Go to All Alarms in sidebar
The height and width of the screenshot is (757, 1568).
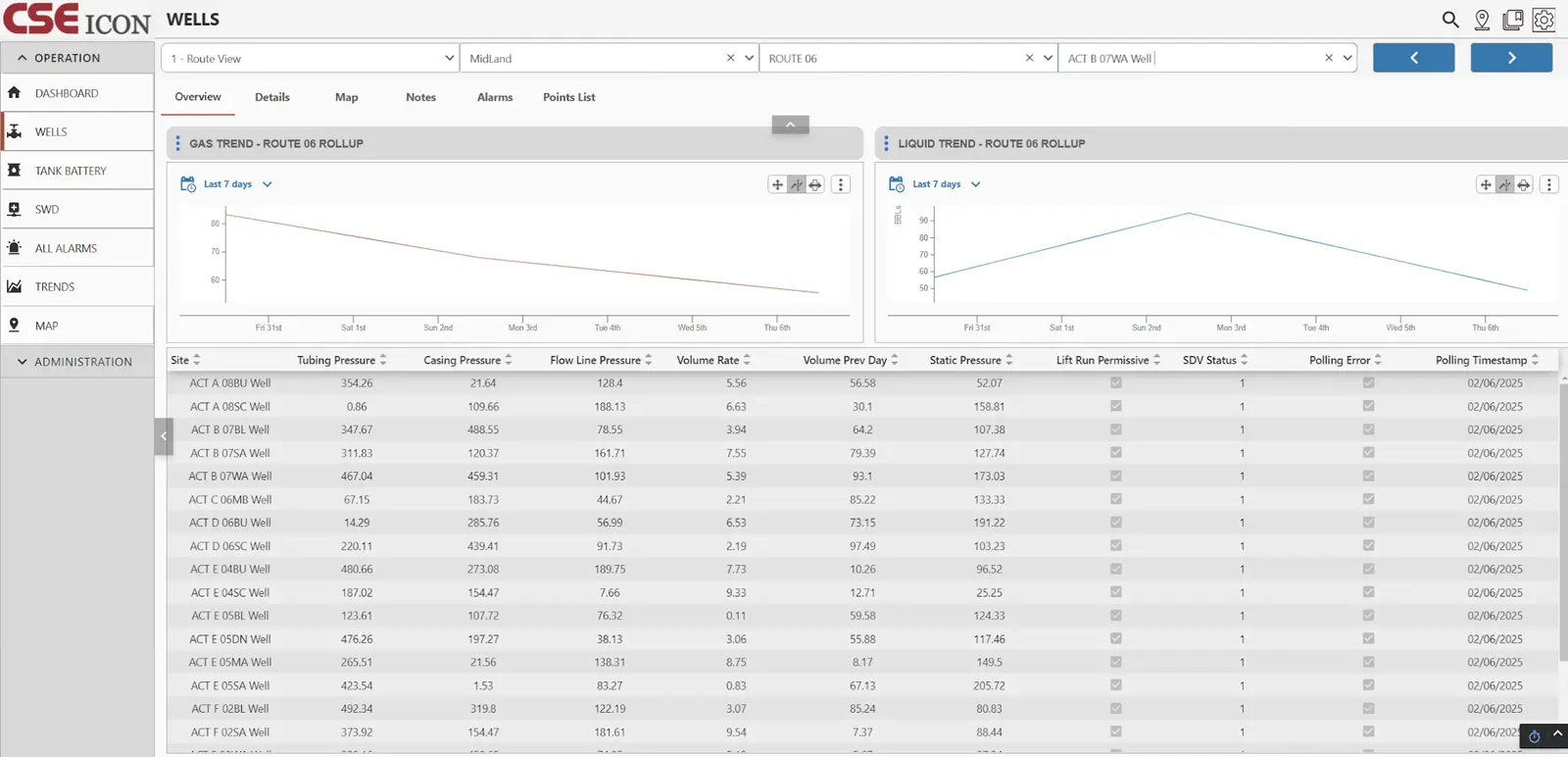click(66, 248)
